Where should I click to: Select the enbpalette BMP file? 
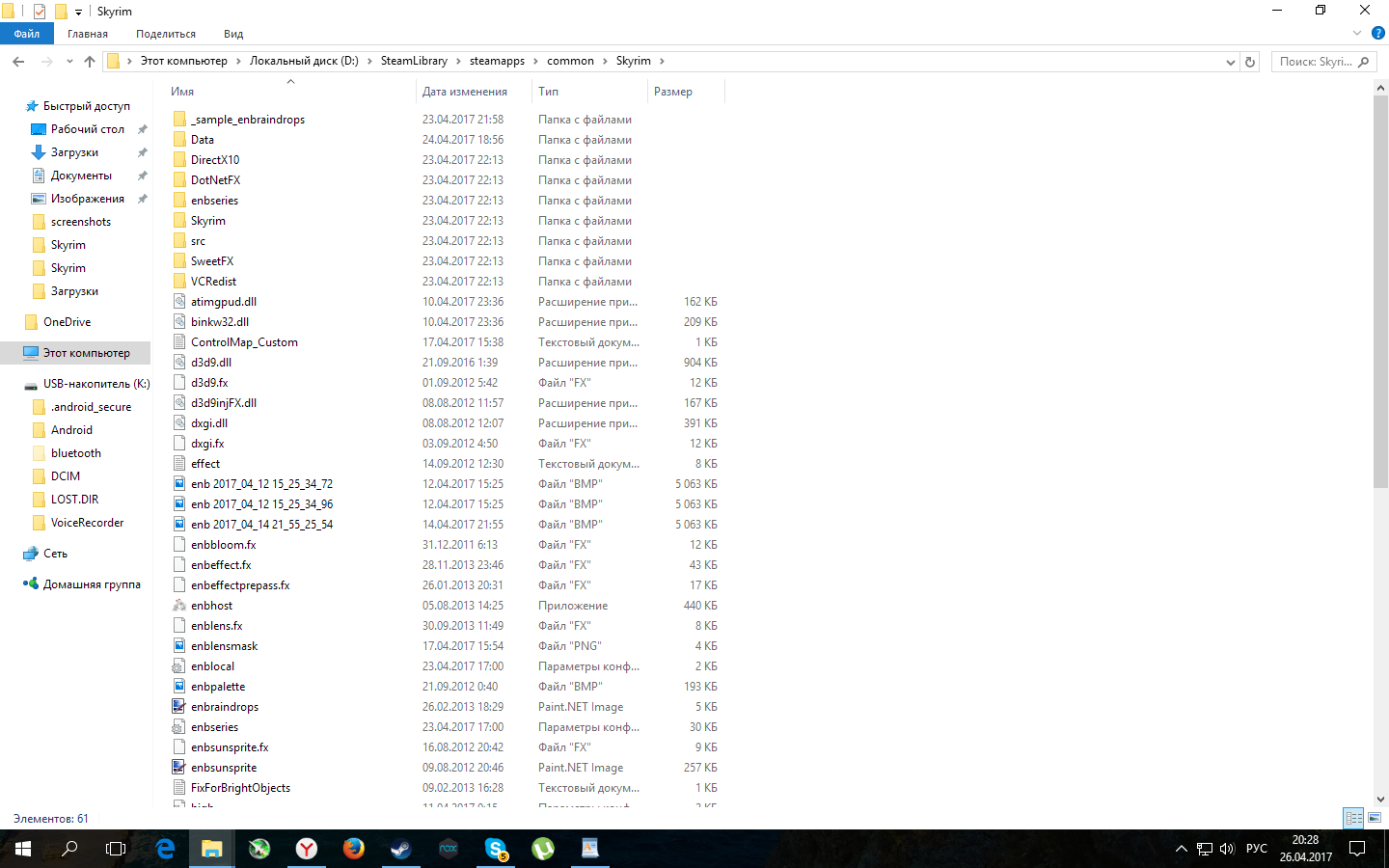click(x=218, y=687)
